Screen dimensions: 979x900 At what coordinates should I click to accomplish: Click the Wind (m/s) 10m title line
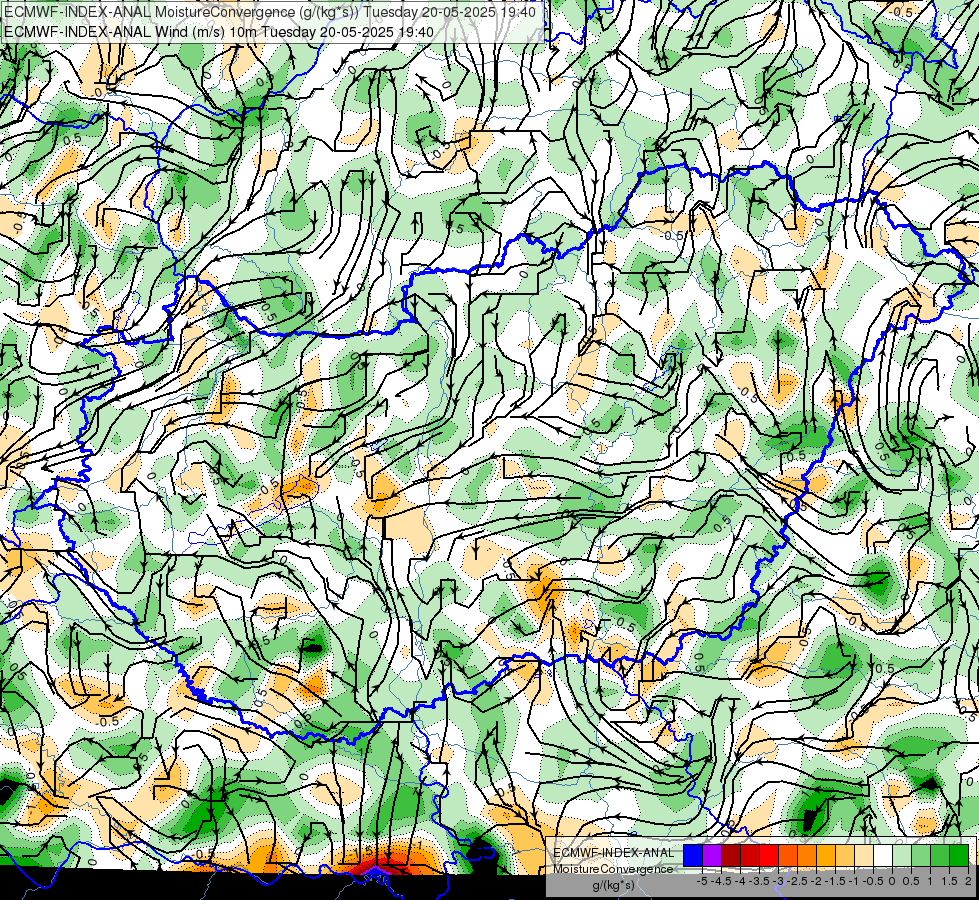click(219, 31)
